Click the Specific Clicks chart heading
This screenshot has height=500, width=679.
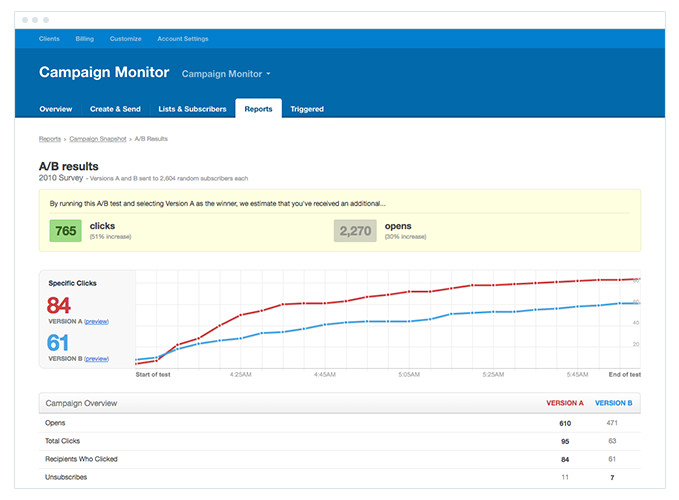click(x=72, y=283)
